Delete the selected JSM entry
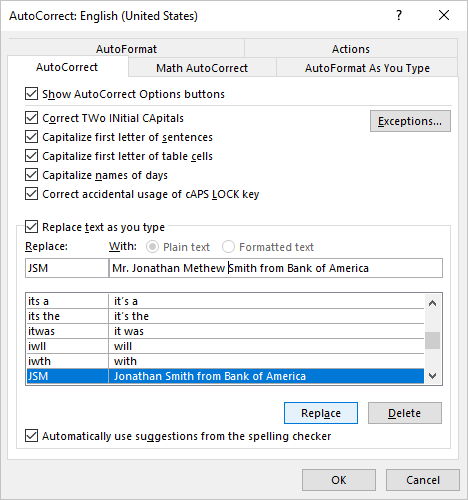The height and width of the screenshot is (500, 468). (405, 413)
